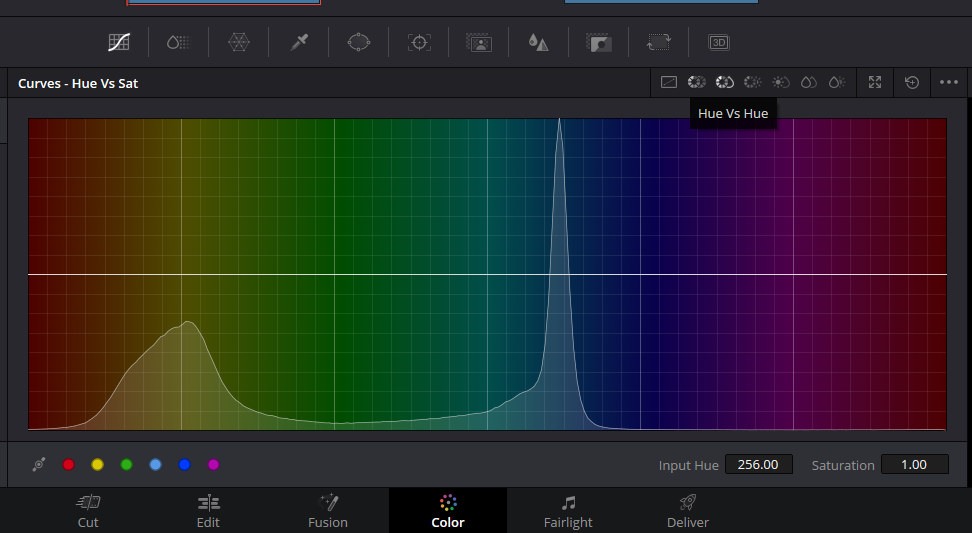The width and height of the screenshot is (972, 533).
Task: Switch to Hue Vs Lum curve
Action: pyautogui.click(x=753, y=82)
